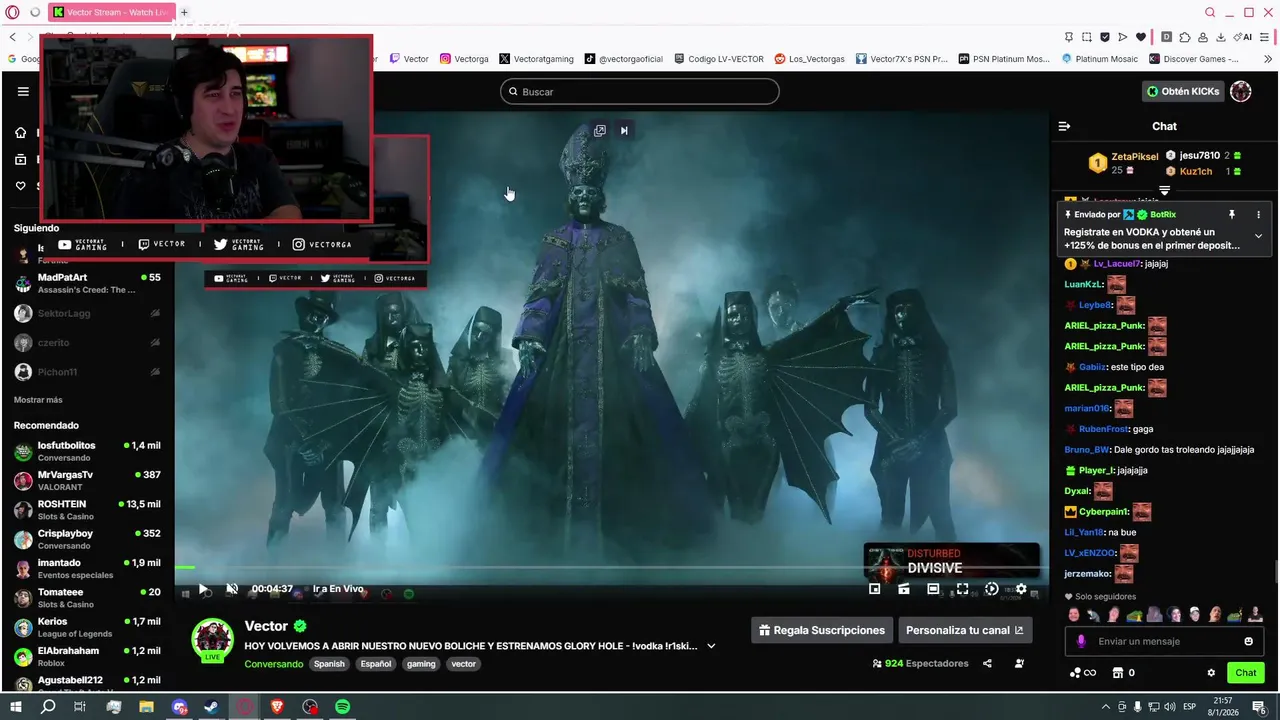Image resolution: width=1280 pixels, height=720 pixels.
Task: Open the Platinum Mosaic bookmark
Action: tap(1099, 59)
